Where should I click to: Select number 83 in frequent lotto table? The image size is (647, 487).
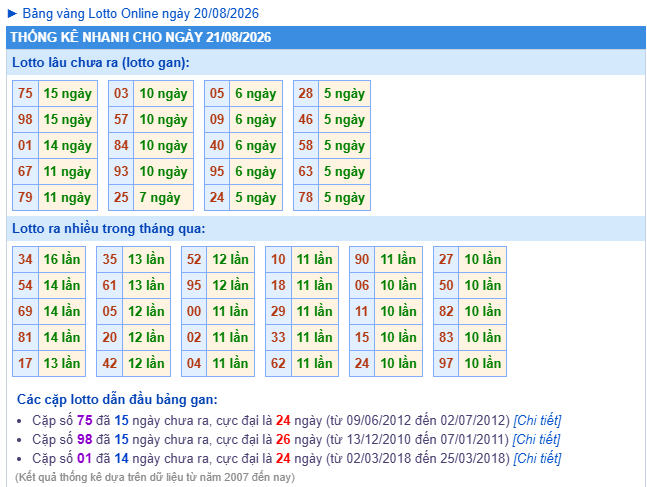(446, 337)
